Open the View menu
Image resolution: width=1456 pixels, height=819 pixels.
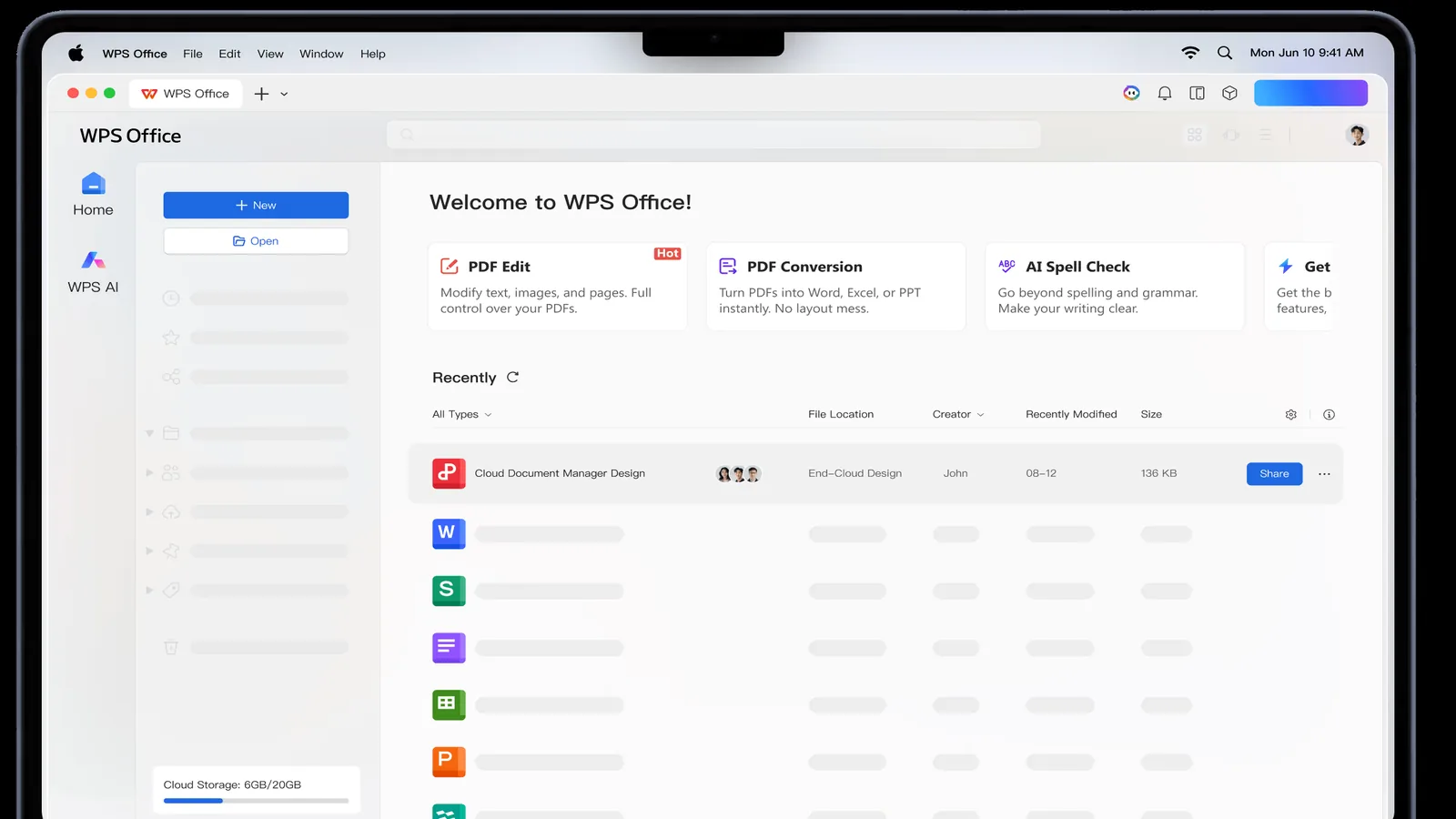tap(270, 54)
